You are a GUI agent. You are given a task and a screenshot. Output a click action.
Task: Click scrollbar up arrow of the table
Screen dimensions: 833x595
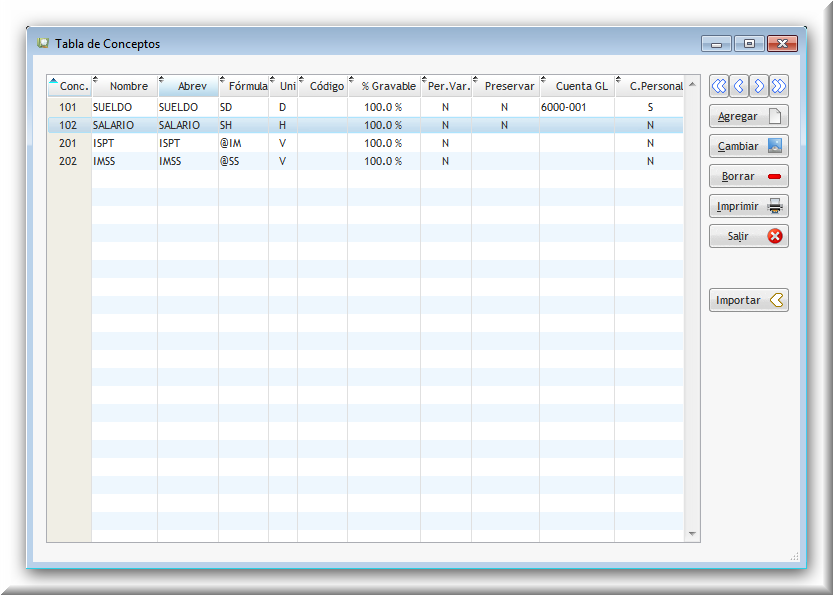pyautogui.click(x=692, y=84)
